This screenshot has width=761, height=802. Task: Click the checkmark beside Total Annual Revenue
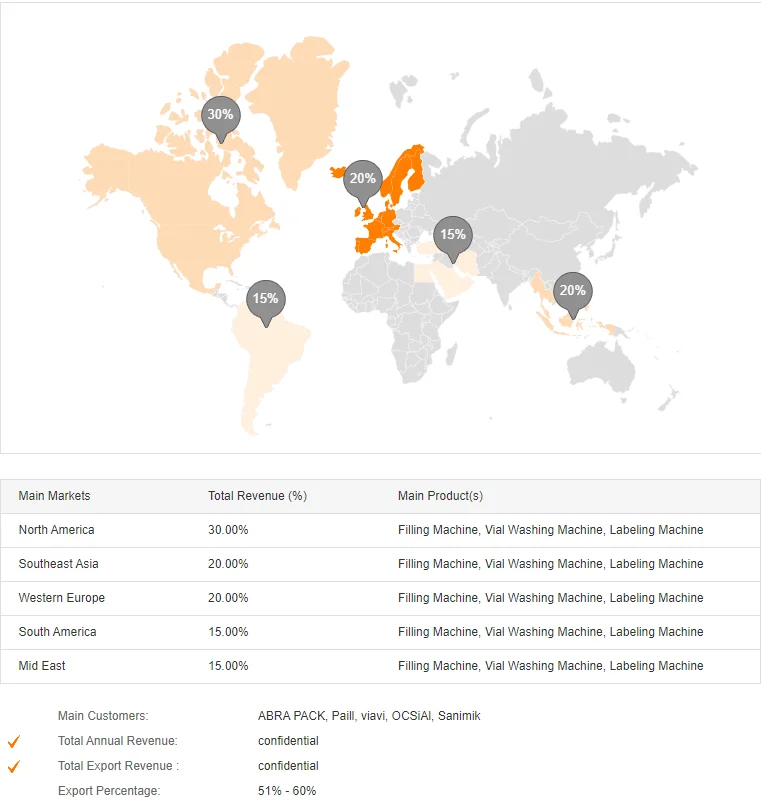point(14,742)
